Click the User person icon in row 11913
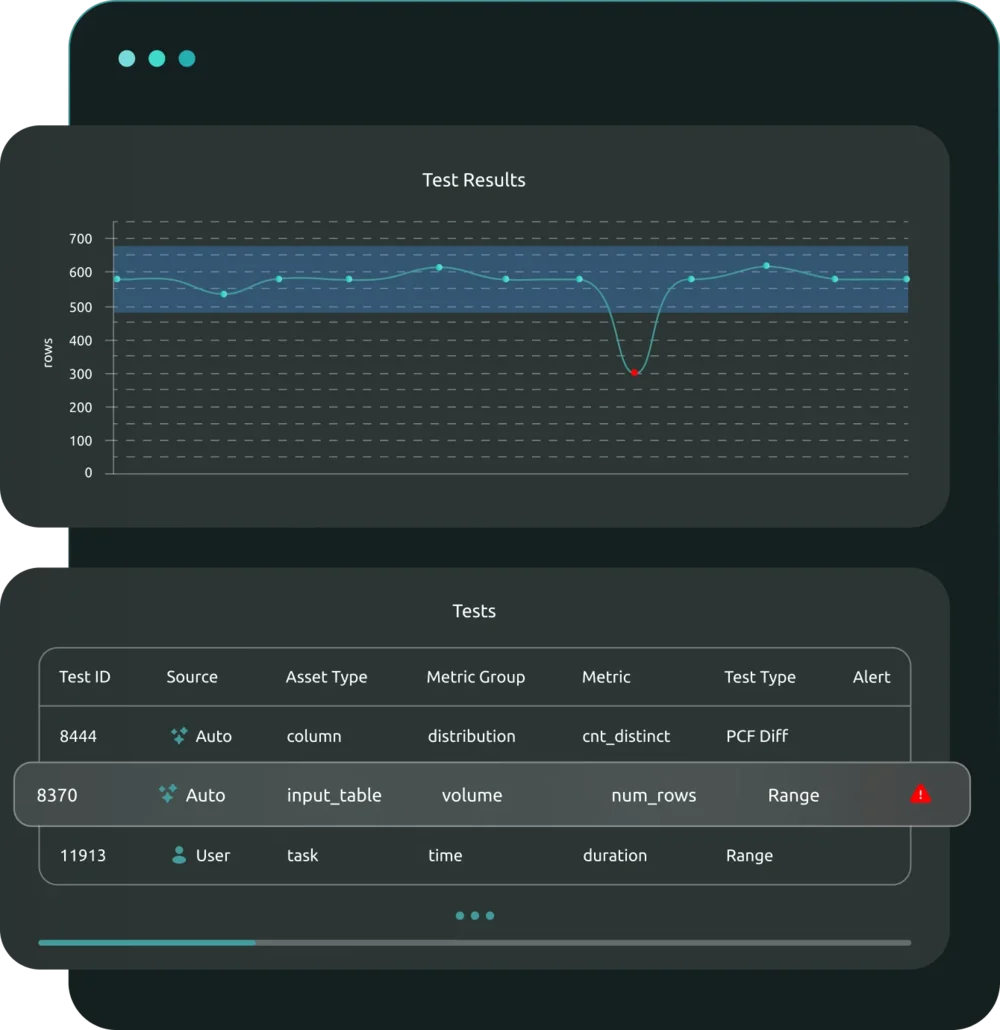 179,855
